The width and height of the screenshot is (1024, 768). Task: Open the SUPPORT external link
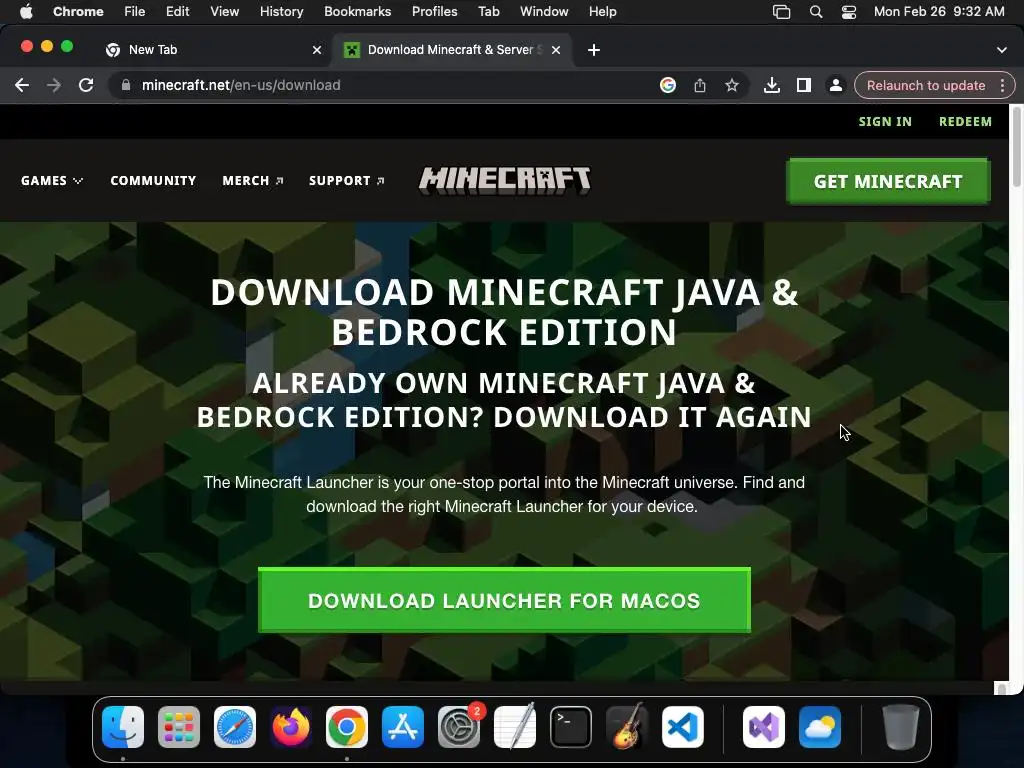click(347, 180)
